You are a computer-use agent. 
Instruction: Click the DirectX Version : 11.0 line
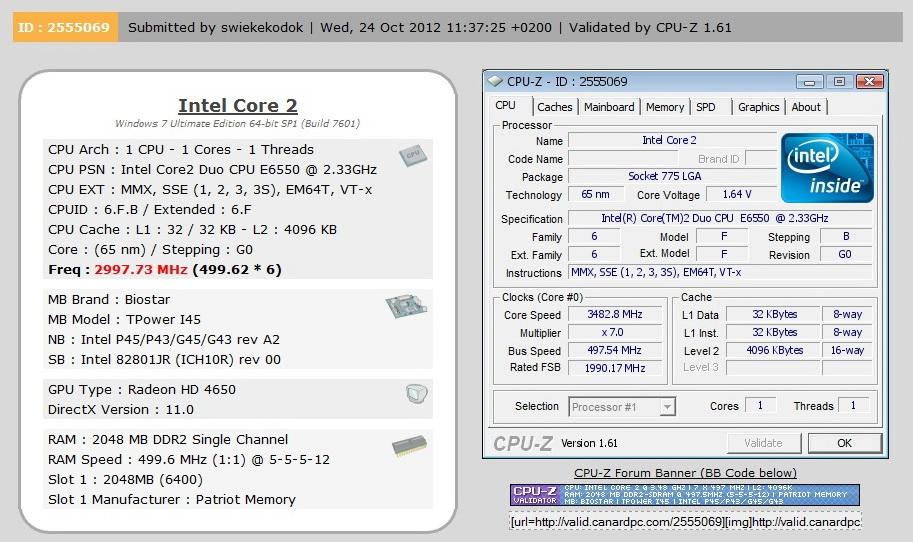click(x=121, y=409)
